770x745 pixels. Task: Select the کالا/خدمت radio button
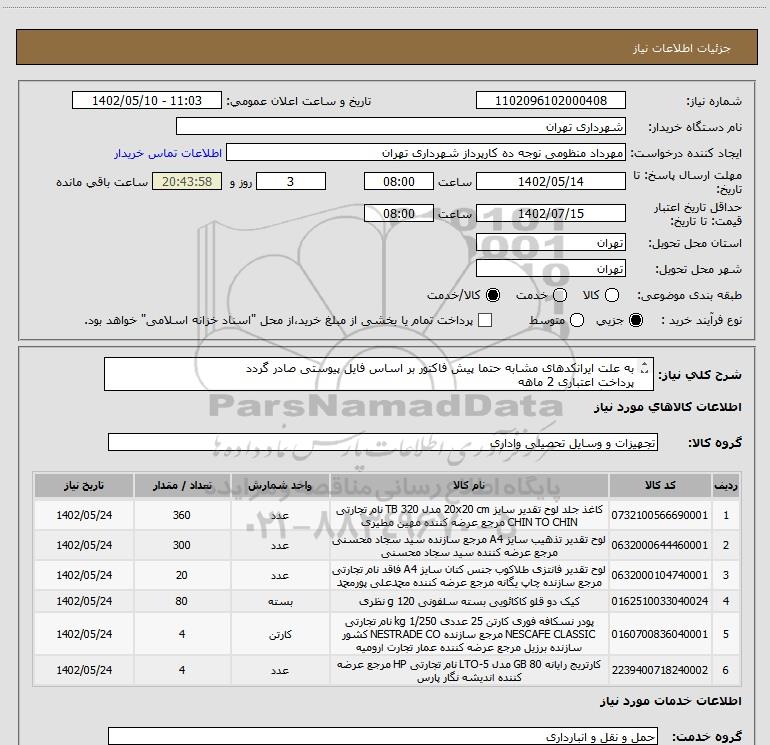(x=493, y=295)
